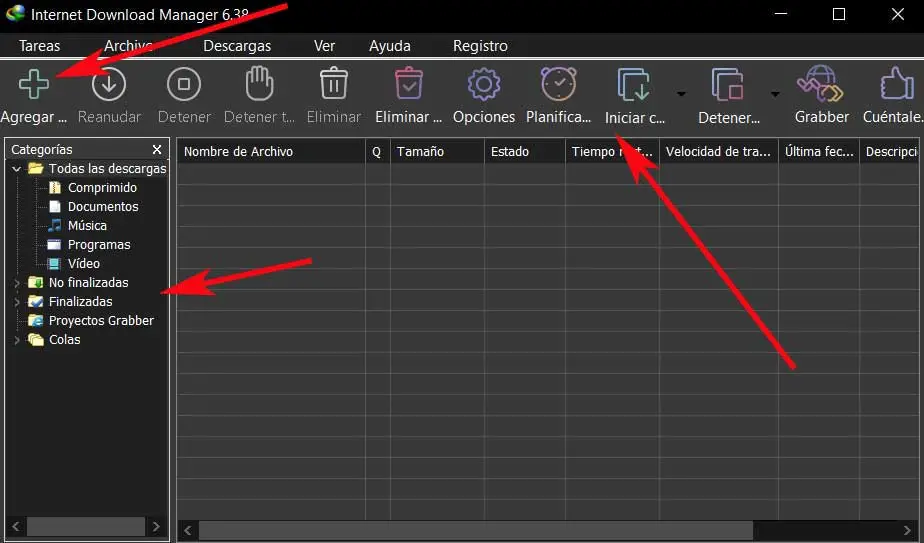Maximize the Internet Download Manager window
This screenshot has height=543, width=924.
pyautogui.click(x=839, y=14)
